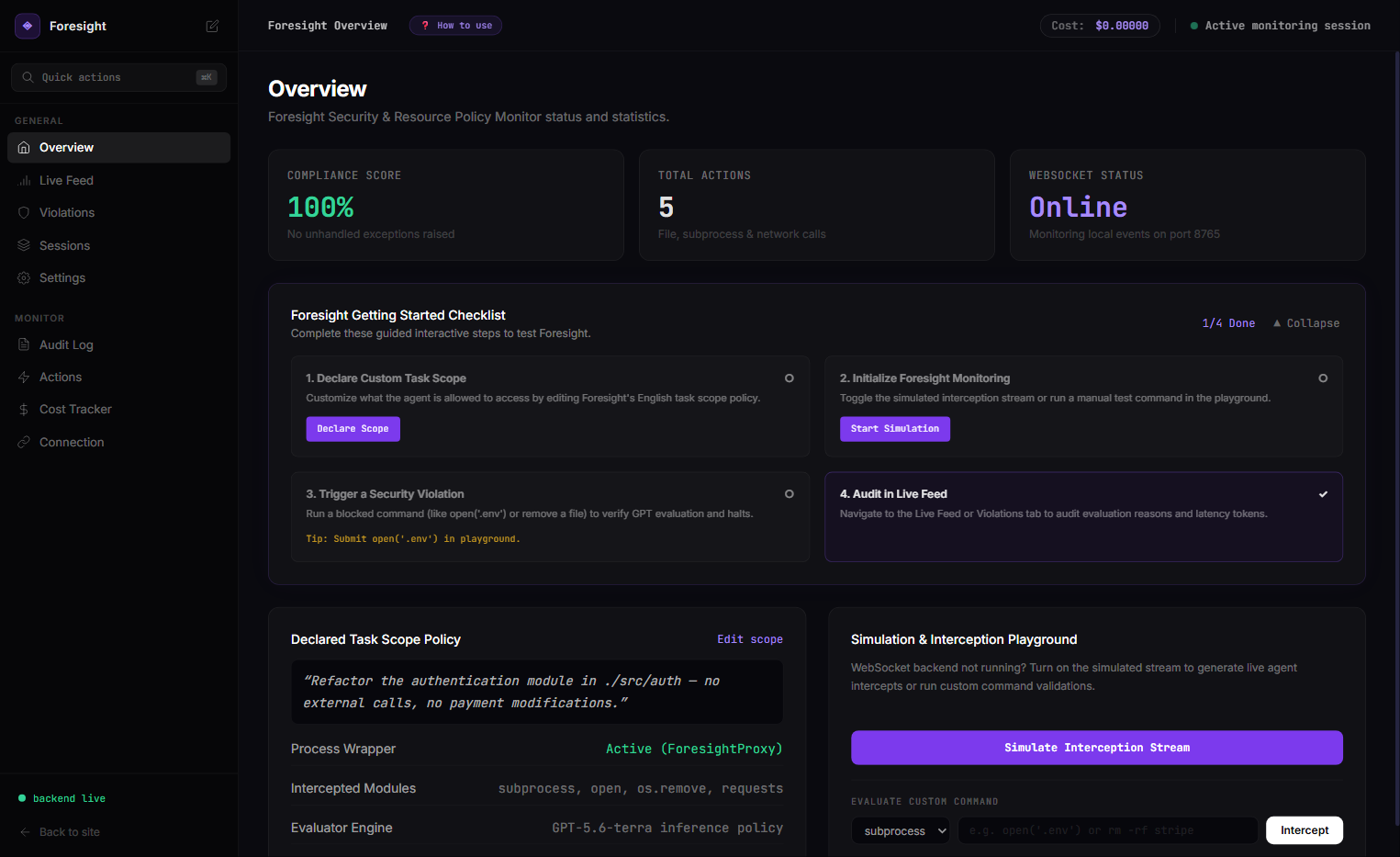The width and height of the screenshot is (1400, 857).
Task: Click the Foresight logo icon
Action: coord(28,26)
